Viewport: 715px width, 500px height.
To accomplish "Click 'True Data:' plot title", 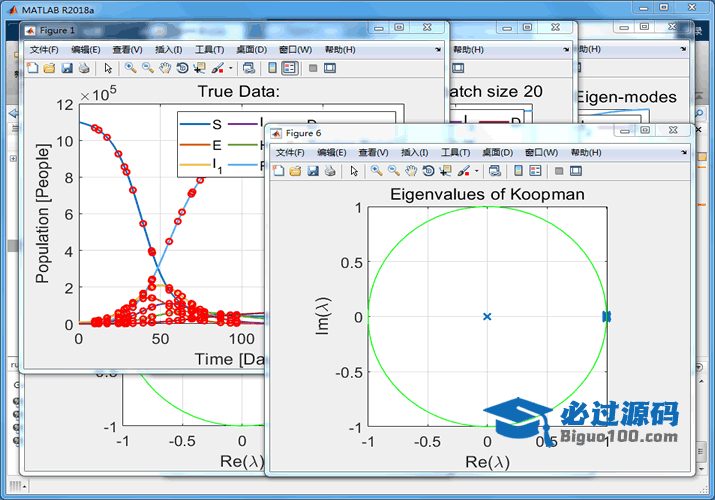I will click(x=238, y=92).
